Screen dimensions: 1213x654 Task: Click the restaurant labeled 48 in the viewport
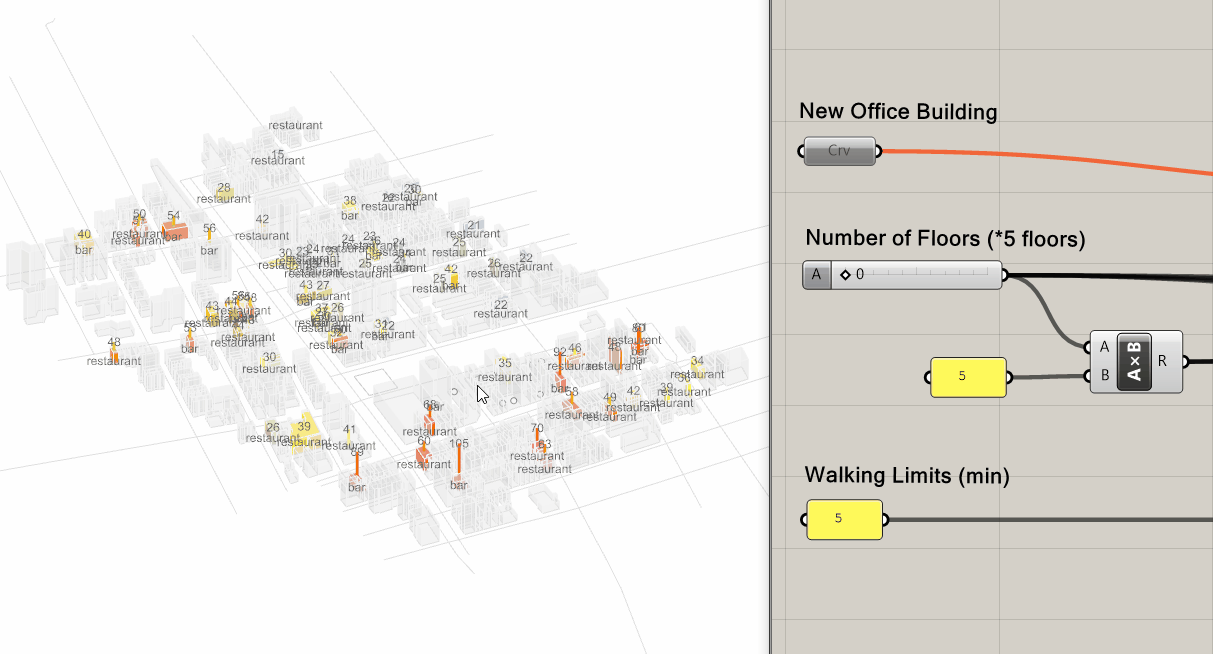point(114,353)
